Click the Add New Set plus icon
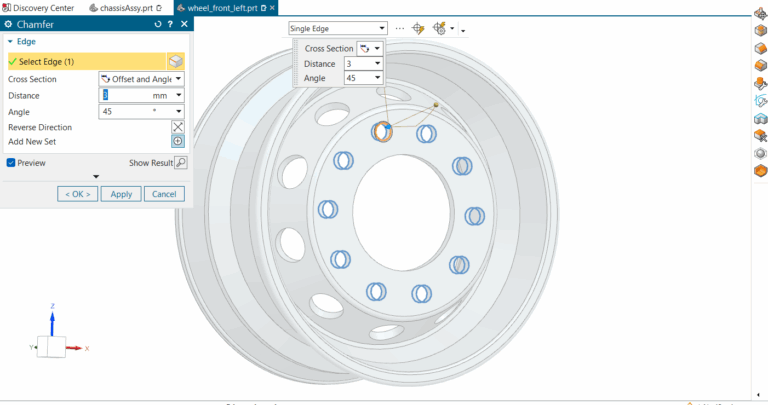 [x=178, y=142]
